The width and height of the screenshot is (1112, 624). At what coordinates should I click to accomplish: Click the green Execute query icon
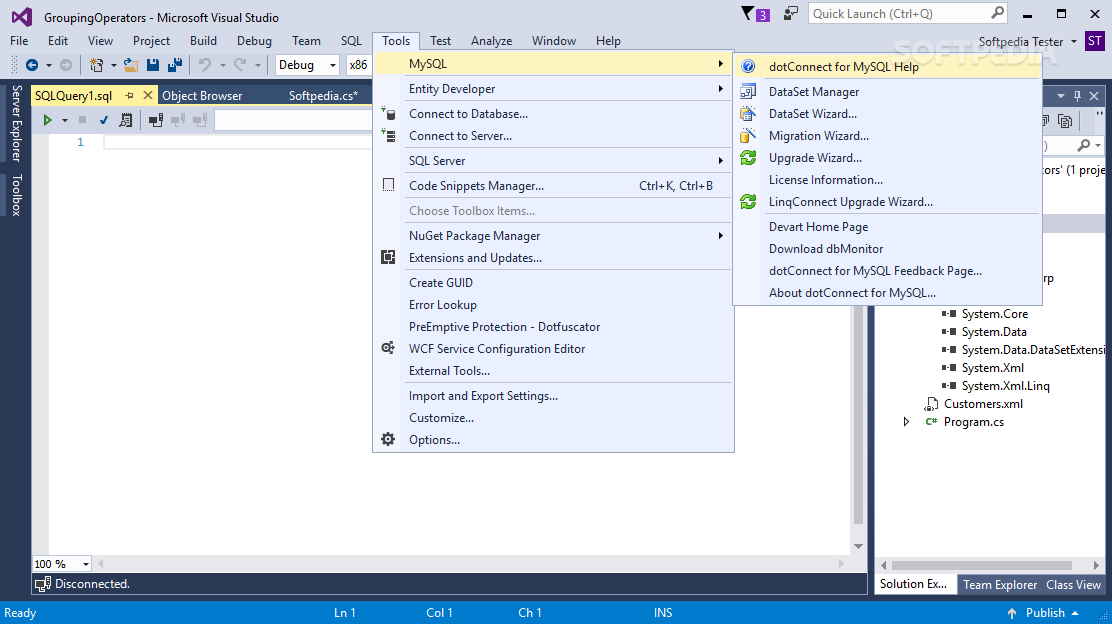pyautogui.click(x=48, y=121)
